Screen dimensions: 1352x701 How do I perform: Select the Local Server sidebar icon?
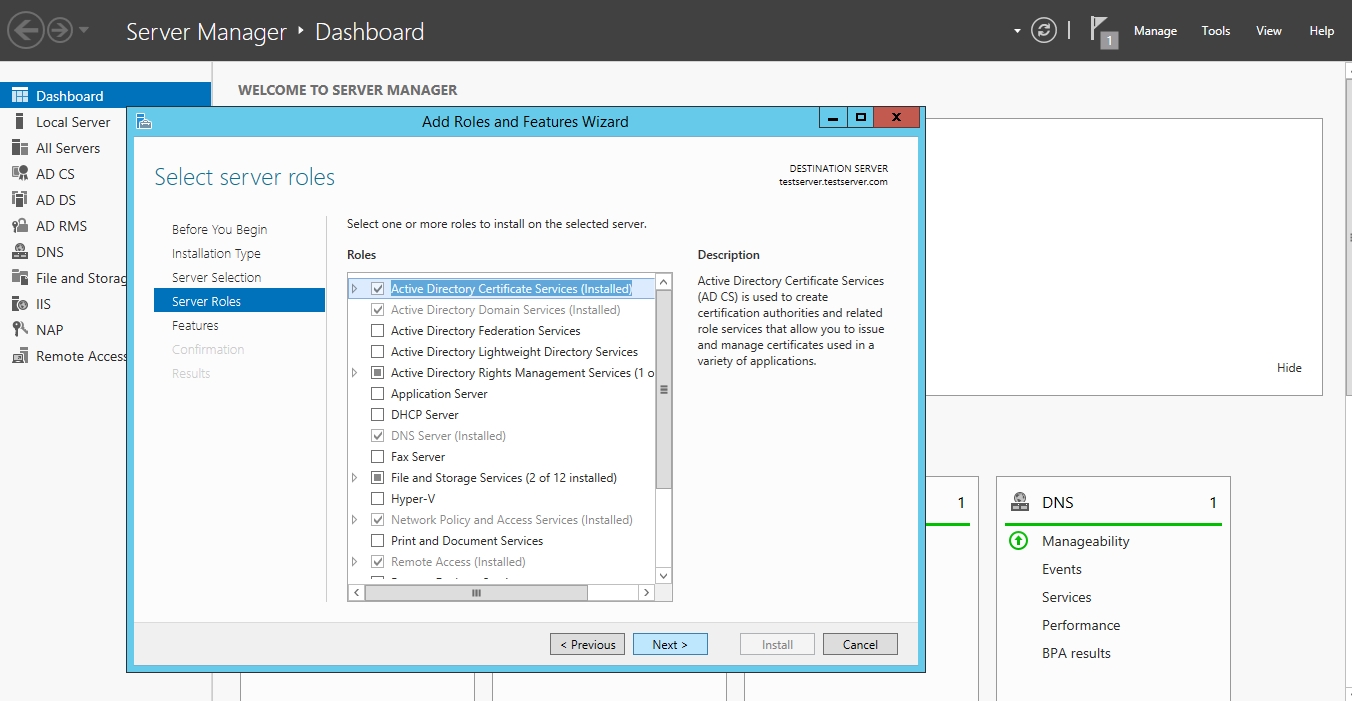19,121
